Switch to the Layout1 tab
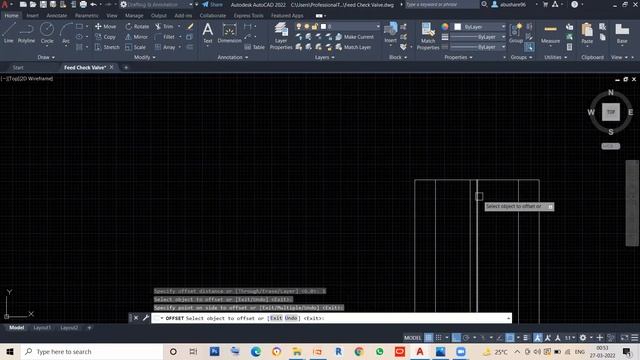640x360 pixels. click(42, 328)
